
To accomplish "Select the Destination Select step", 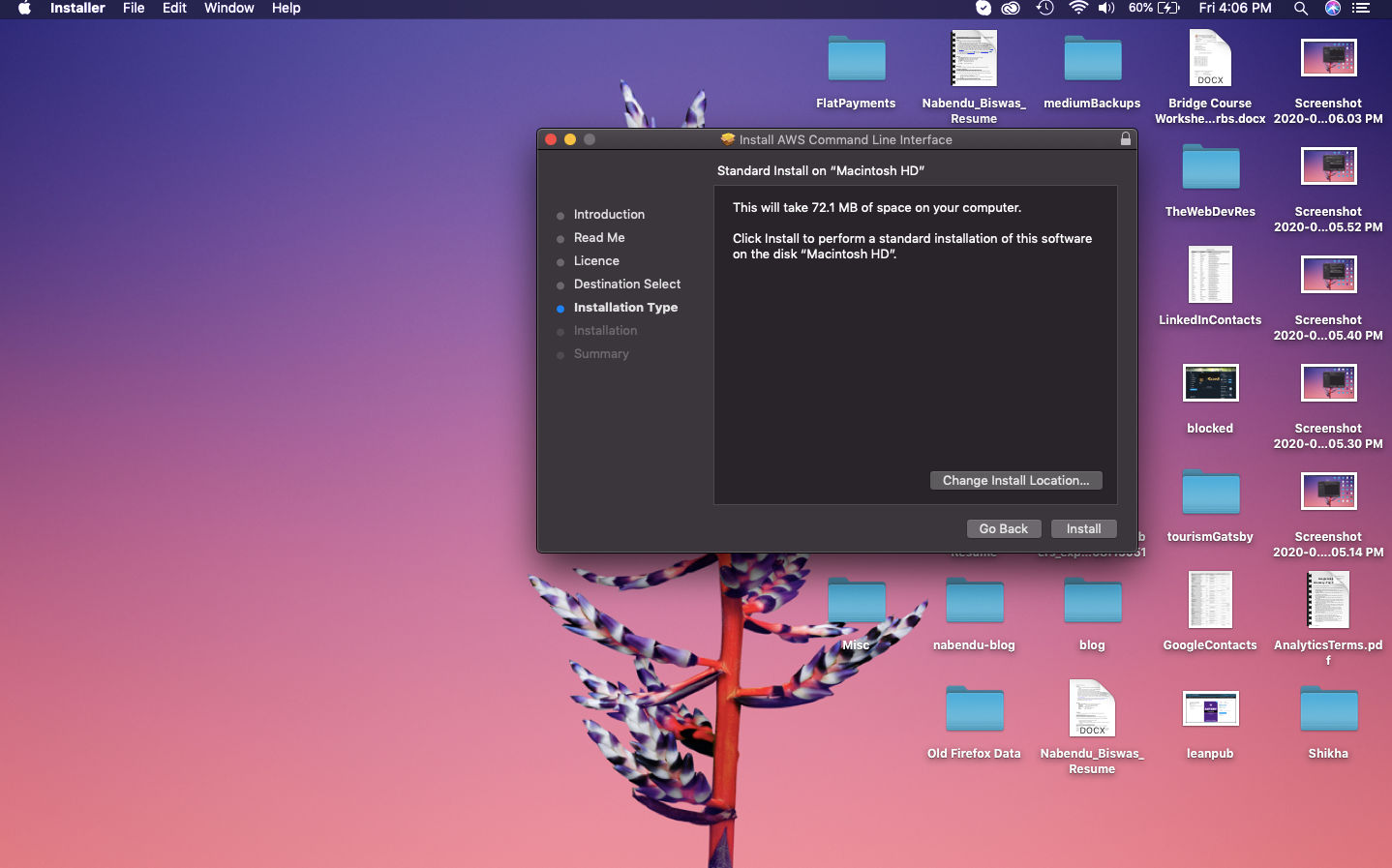I will pyautogui.click(x=627, y=284).
